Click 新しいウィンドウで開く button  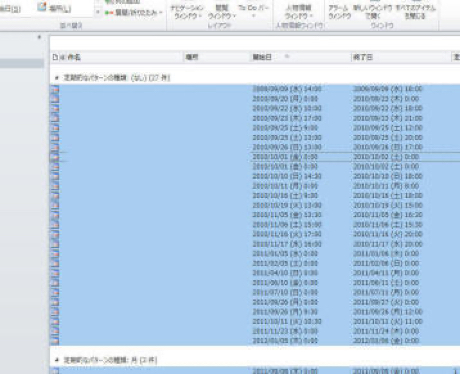coord(372,12)
